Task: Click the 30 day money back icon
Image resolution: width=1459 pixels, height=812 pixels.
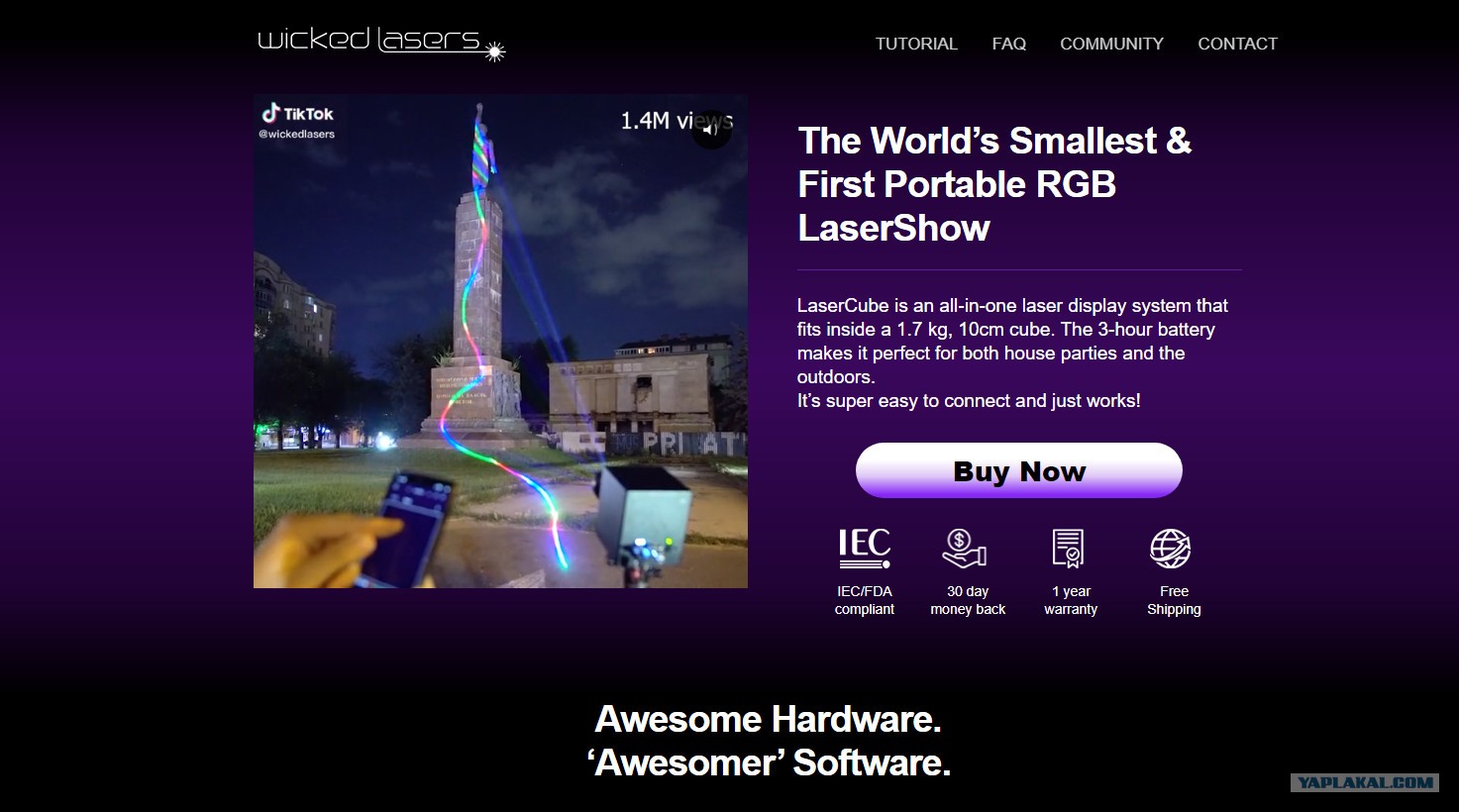Action: tap(965, 549)
